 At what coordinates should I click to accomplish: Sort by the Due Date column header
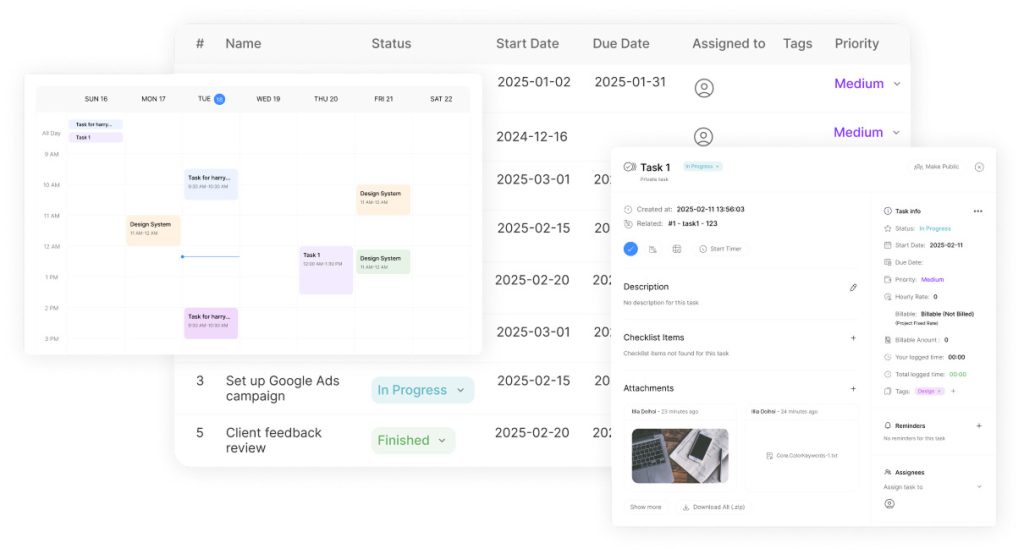(620, 44)
